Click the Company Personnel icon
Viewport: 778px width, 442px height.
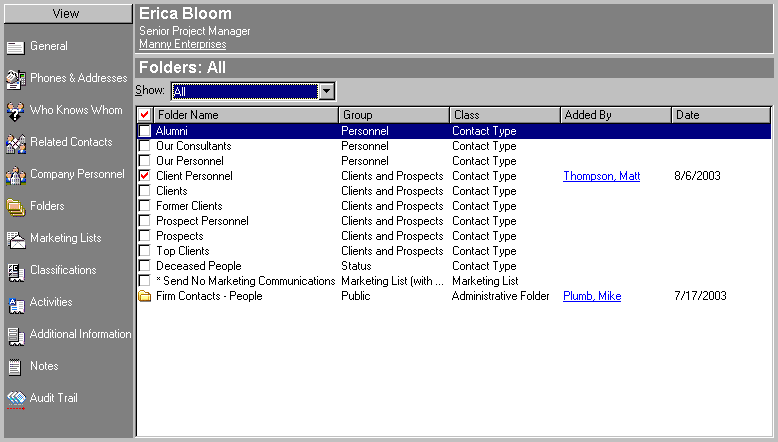(x=15, y=175)
